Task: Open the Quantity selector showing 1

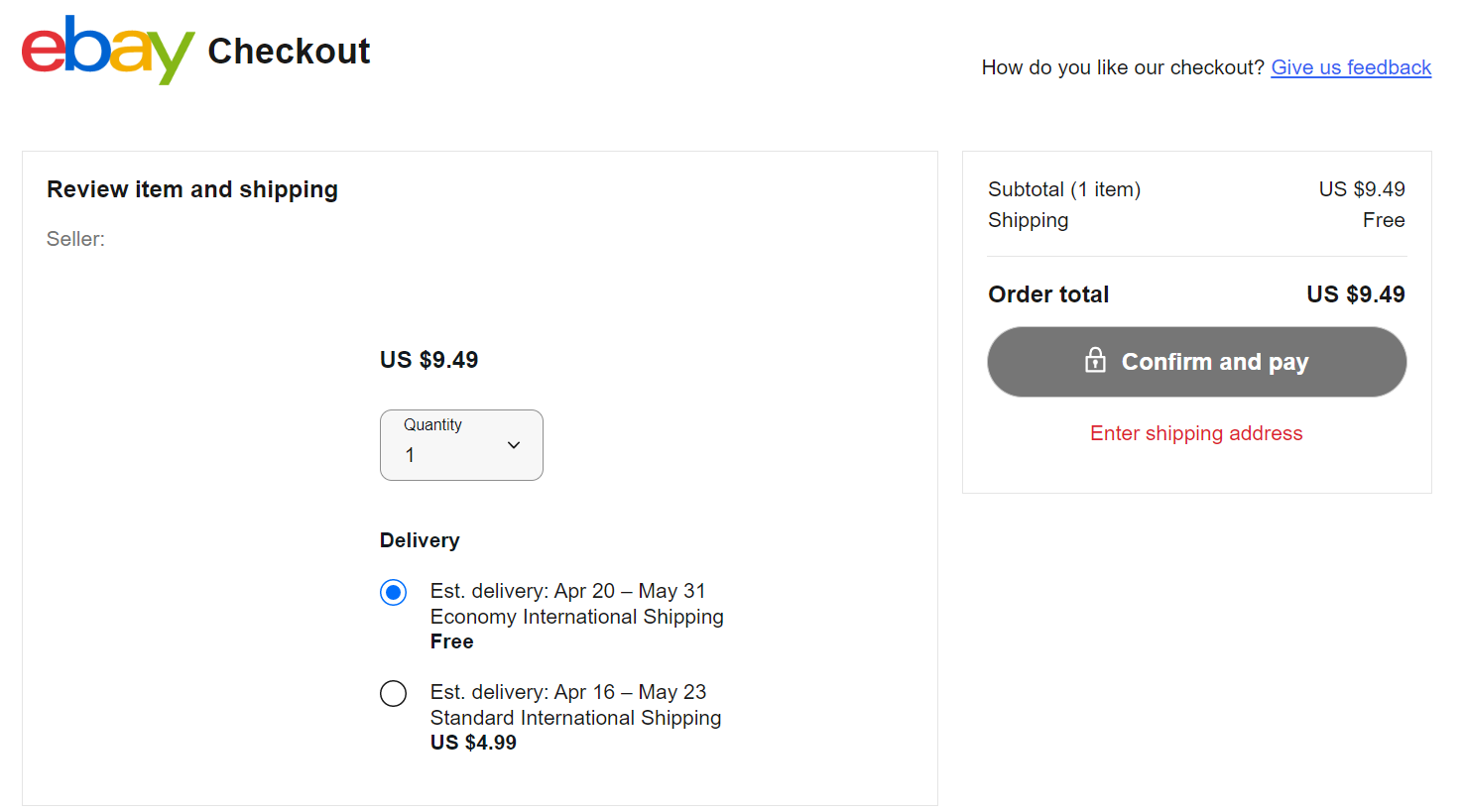Action: (461, 445)
